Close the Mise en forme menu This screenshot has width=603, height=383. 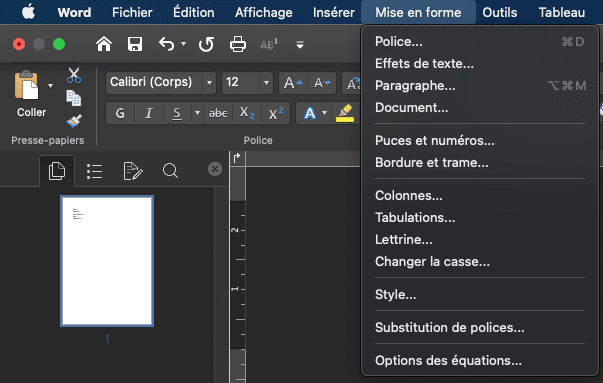click(x=418, y=12)
